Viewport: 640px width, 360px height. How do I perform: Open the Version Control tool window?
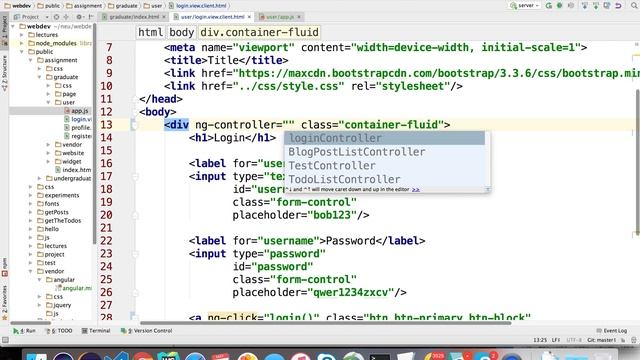pos(147,331)
